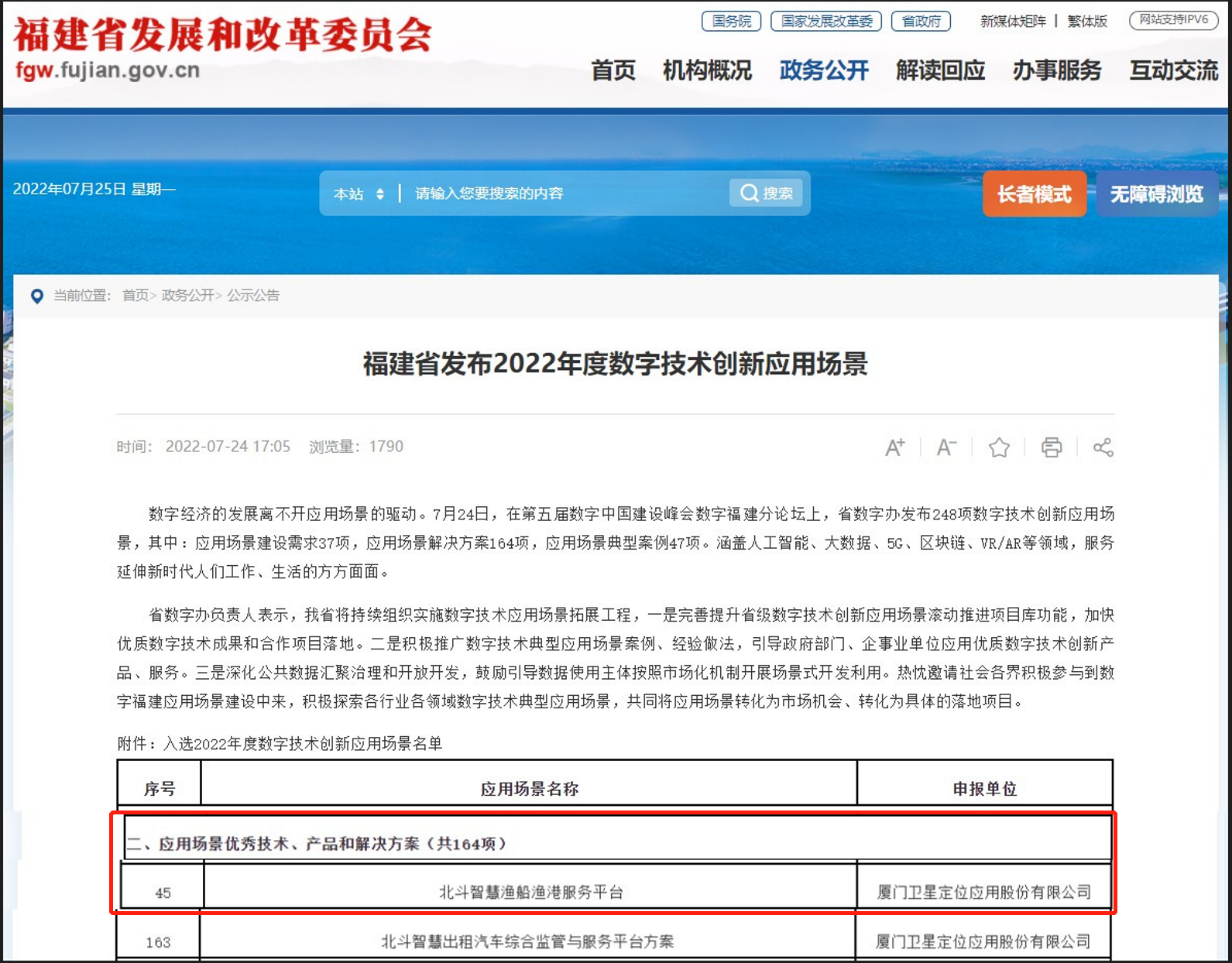Image resolution: width=1232 pixels, height=963 pixels.
Task: Click the increase font size A+ icon
Action: coord(894,447)
